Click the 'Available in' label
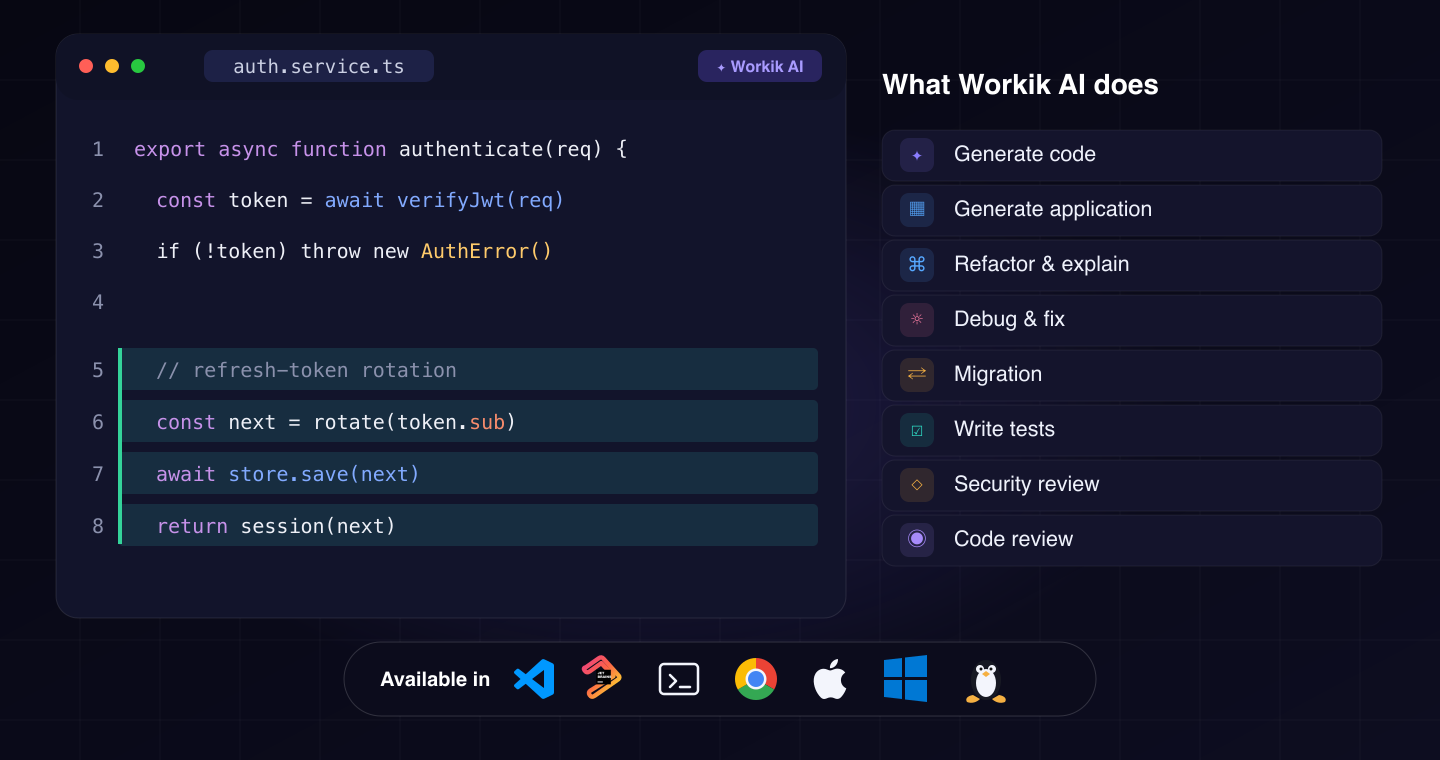This screenshot has width=1440, height=760. click(x=435, y=679)
